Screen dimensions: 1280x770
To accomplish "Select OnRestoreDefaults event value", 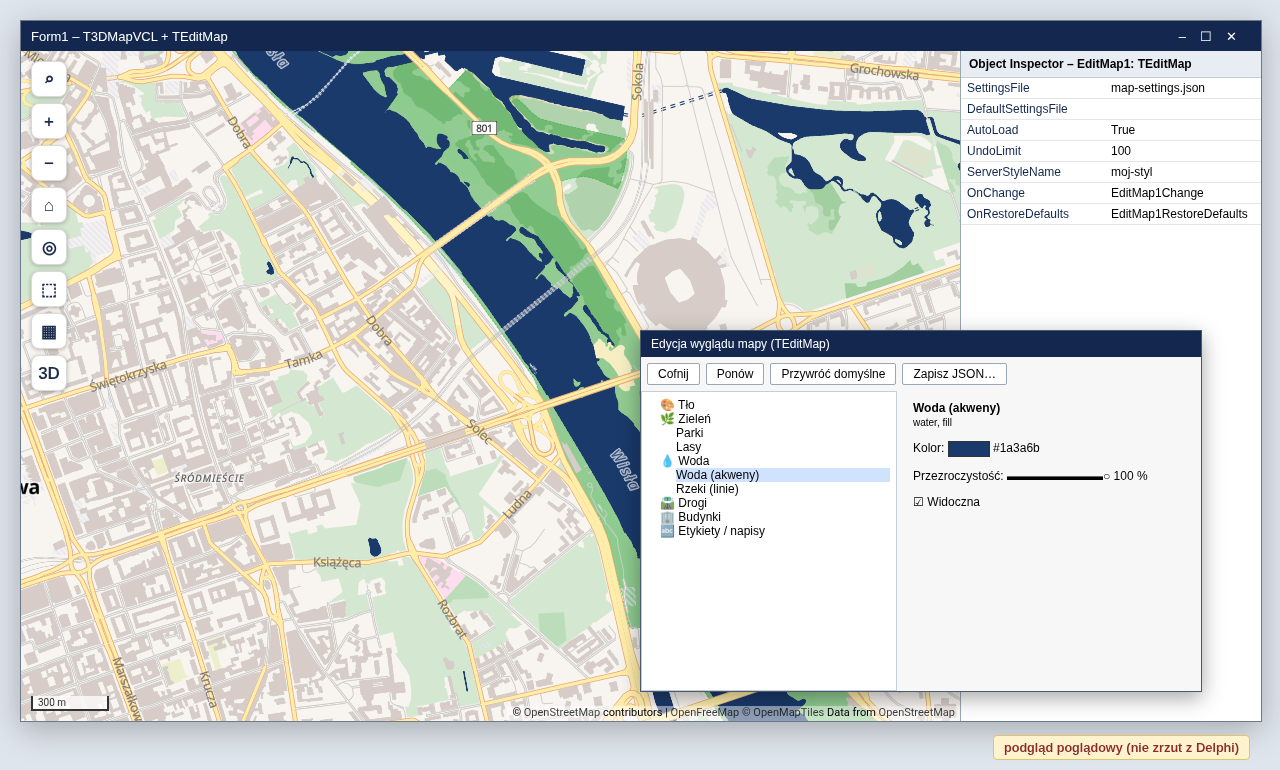I will [1179, 214].
